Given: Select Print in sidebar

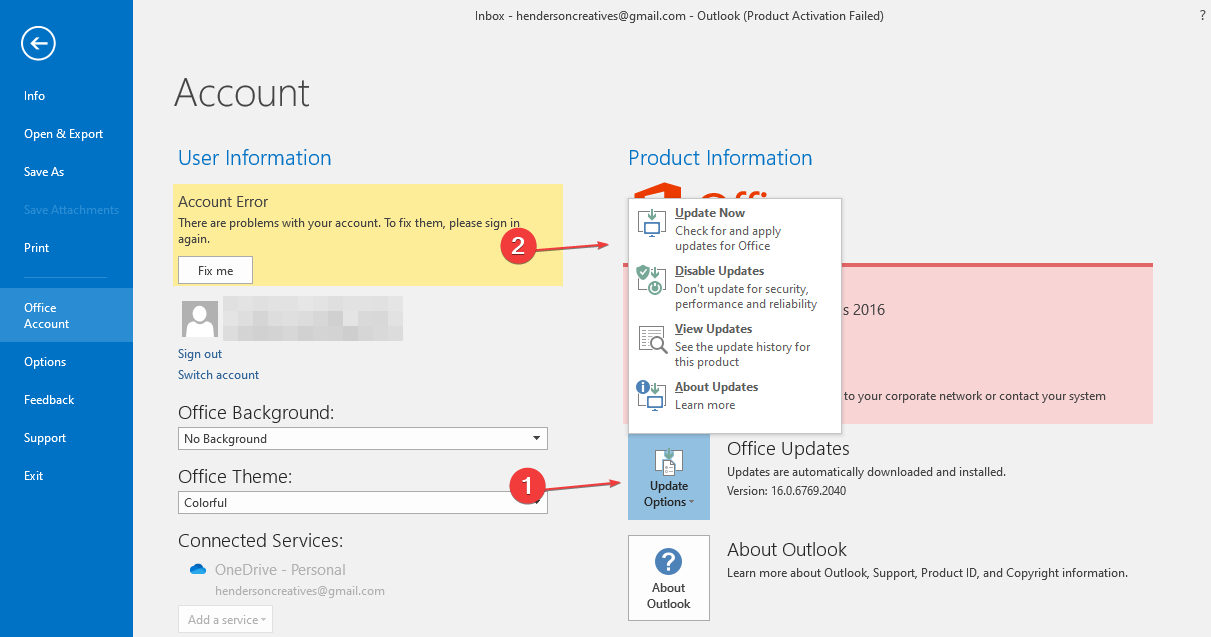Looking at the screenshot, I should click(66, 248).
